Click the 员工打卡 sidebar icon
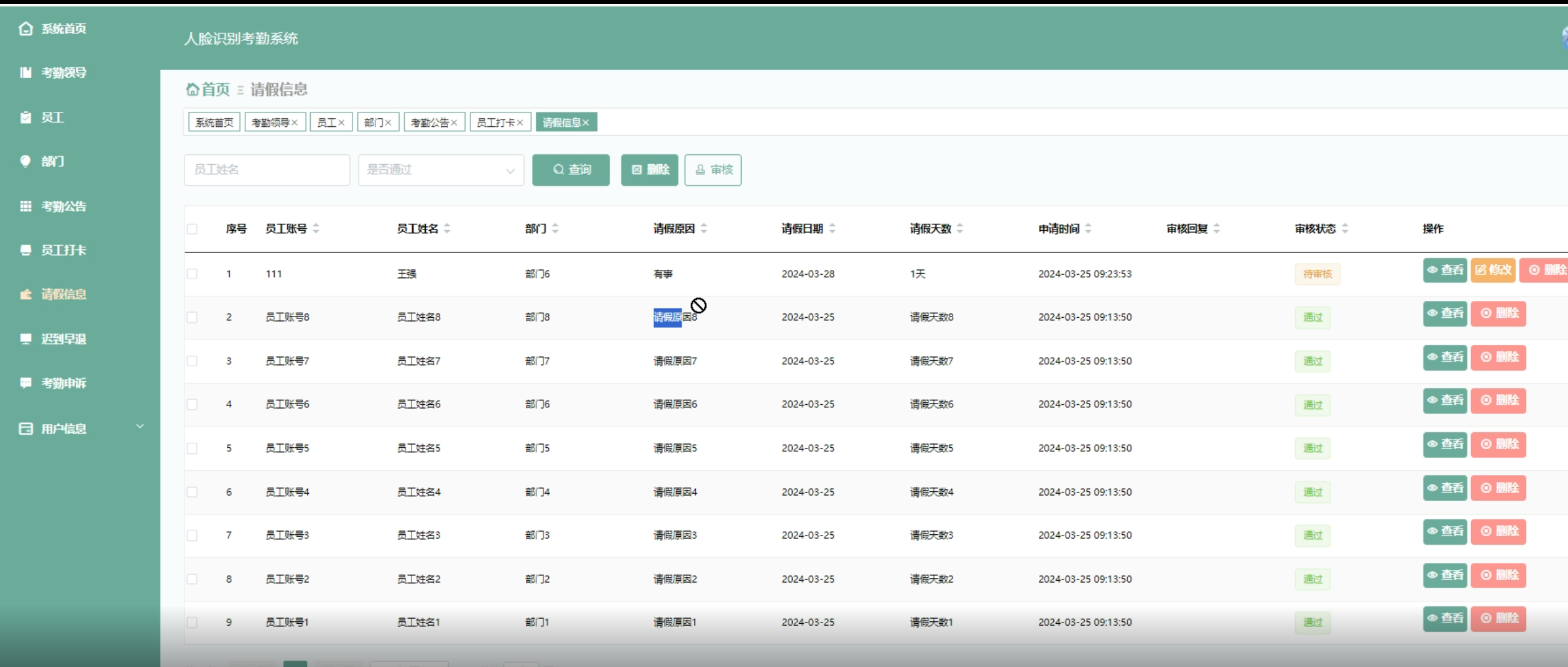 [x=26, y=250]
